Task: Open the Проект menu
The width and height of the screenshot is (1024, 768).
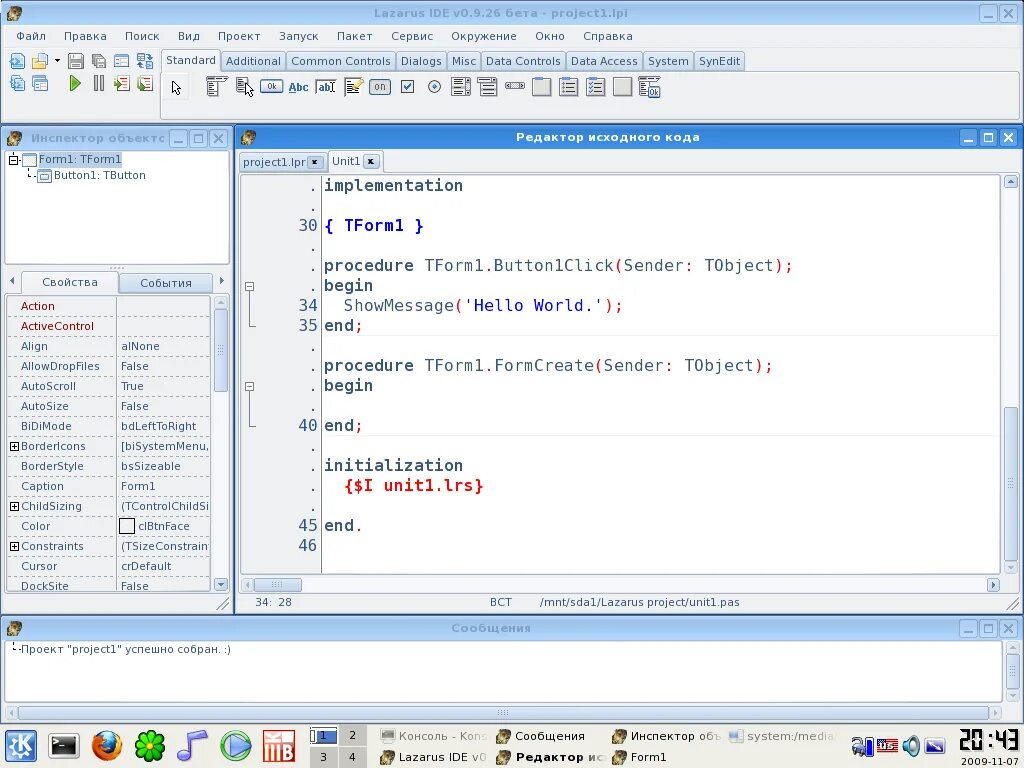Action: [x=239, y=36]
